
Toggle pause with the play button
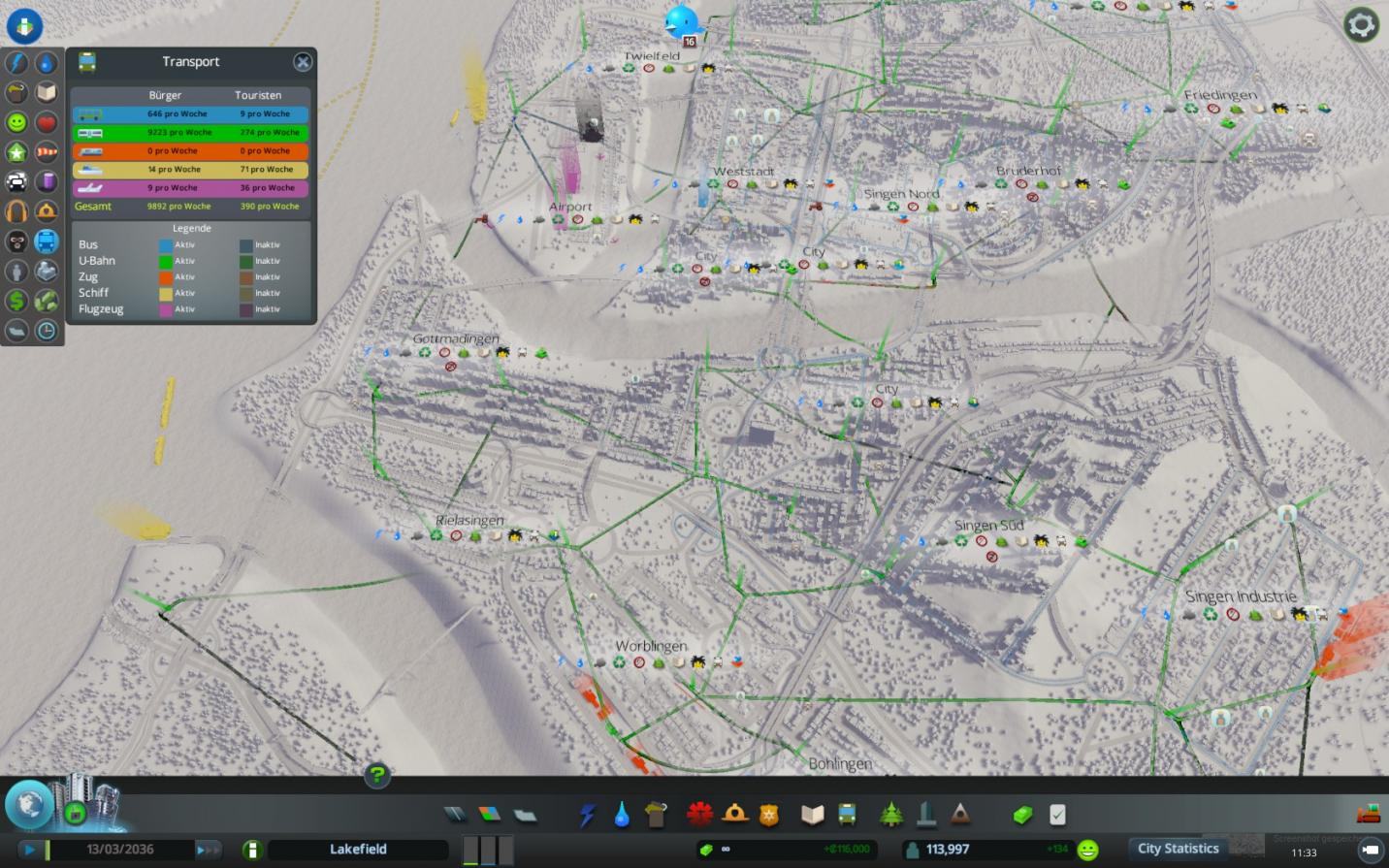click(x=29, y=850)
